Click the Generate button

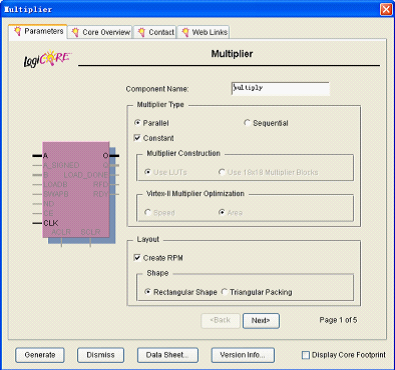[40, 355]
